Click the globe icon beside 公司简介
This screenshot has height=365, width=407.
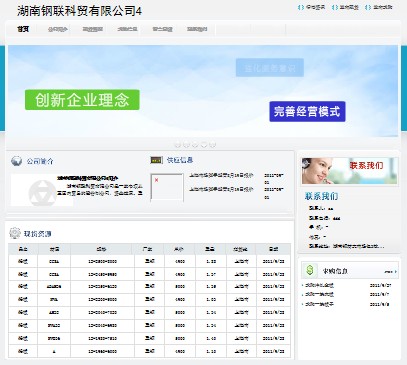[16, 161]
